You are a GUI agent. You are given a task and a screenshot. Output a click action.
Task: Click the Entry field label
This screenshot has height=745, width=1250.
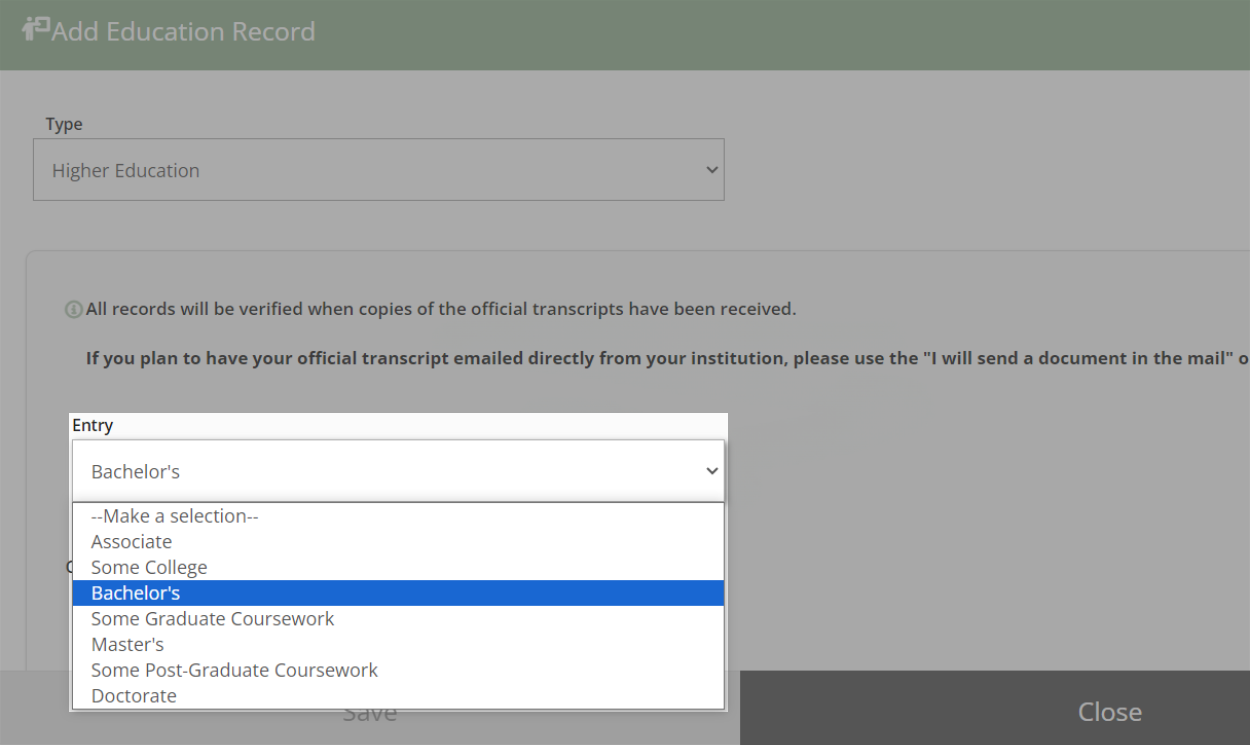(x=92, y=425)
